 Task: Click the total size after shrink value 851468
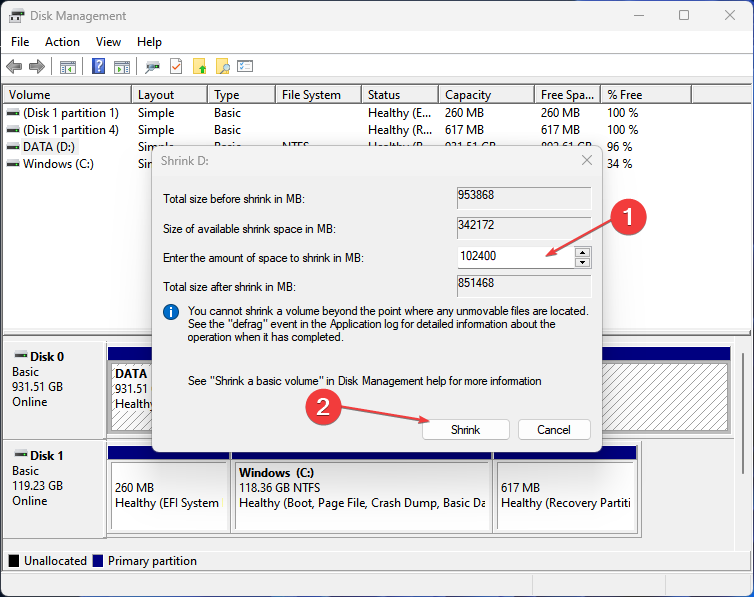(x=524, y=286)
